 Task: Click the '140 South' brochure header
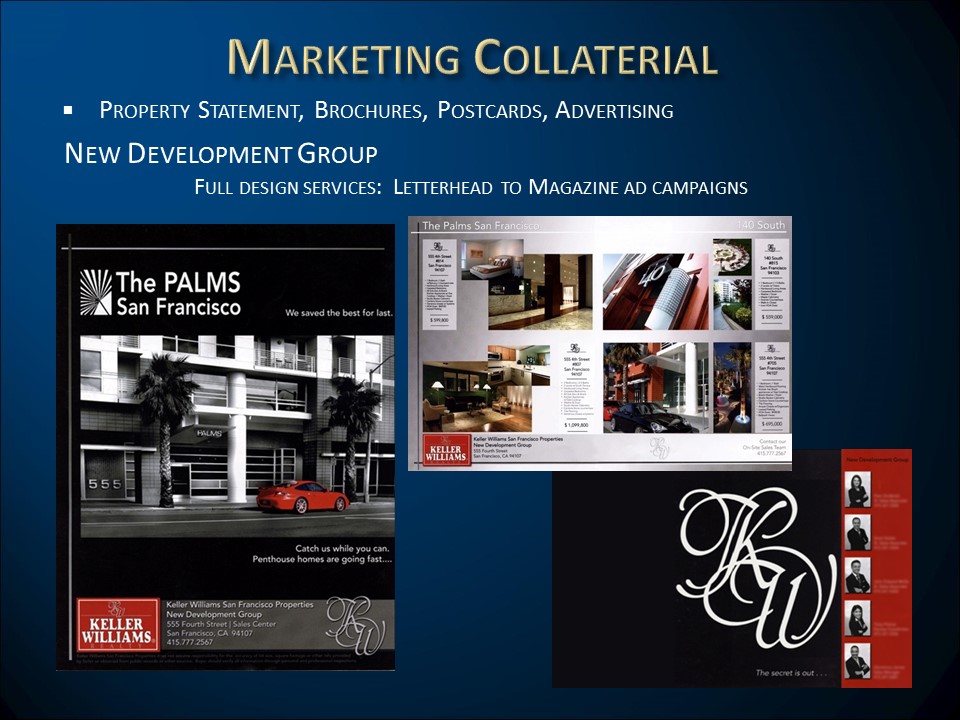pos(760,225)
